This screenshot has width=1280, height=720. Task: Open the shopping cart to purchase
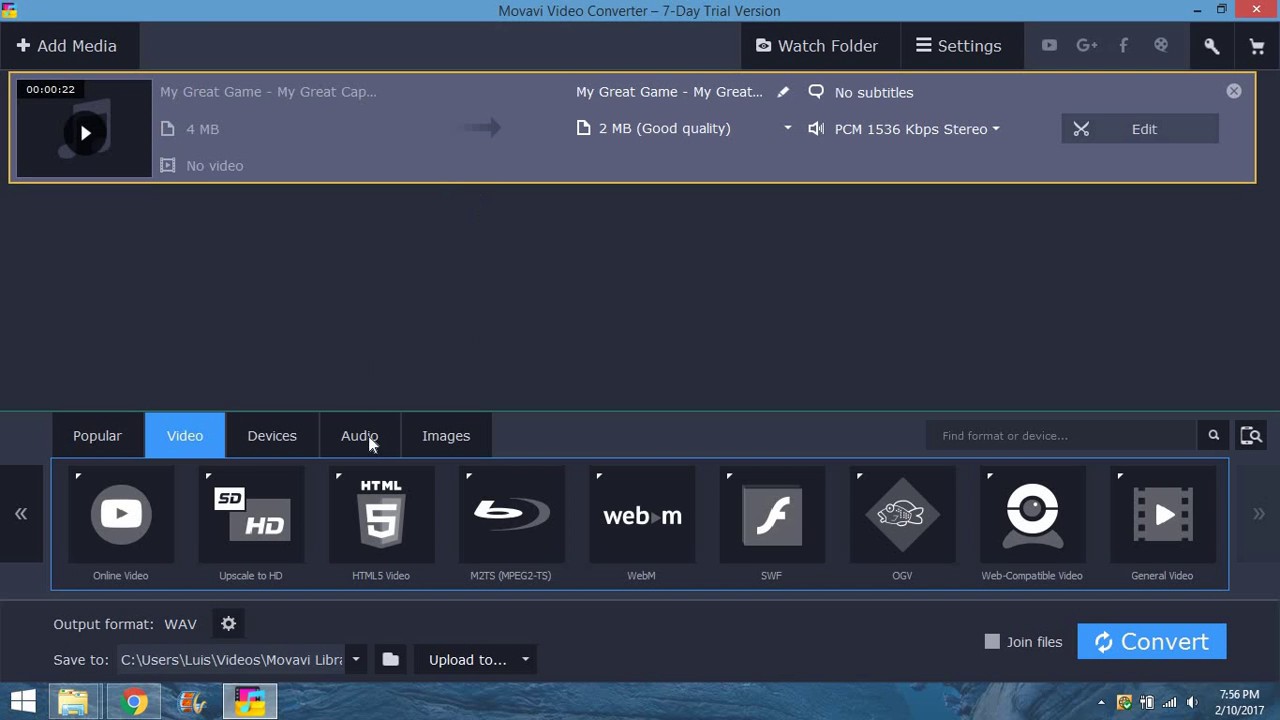pyautogui.click(x=1257, y=46)
